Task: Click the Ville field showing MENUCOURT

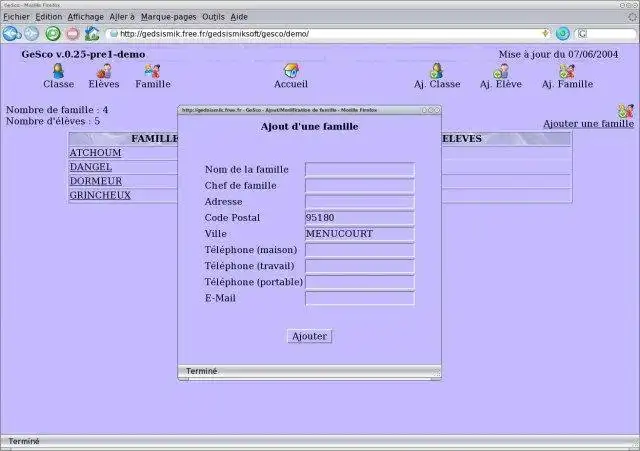Action: coord(360,234)
